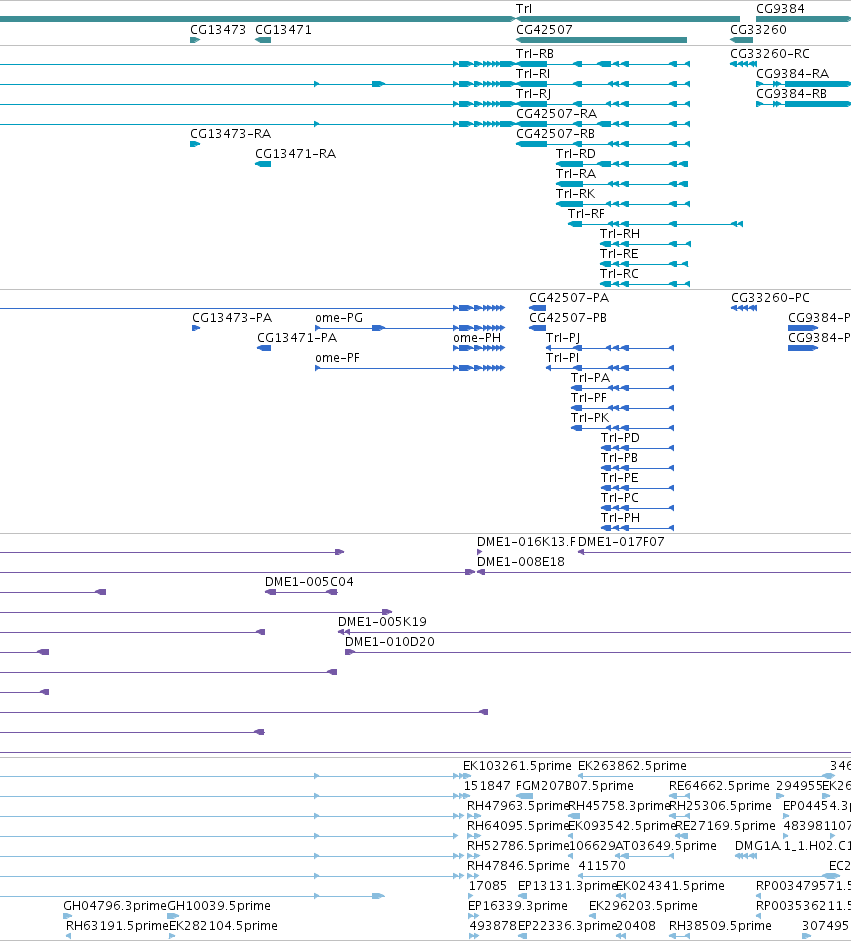This screenshot has height=941, width=851.
Task: Click protein label Trl-PD
Action: (620, 437)
